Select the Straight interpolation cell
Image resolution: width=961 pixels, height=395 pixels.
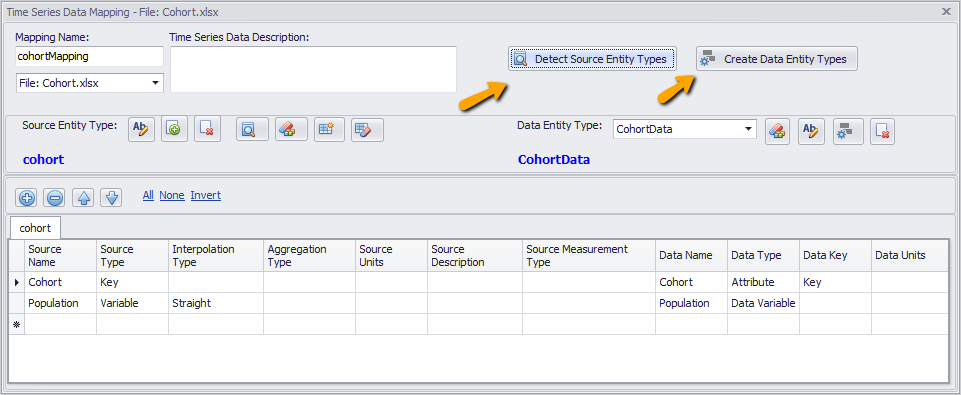(x=216, y=303)
